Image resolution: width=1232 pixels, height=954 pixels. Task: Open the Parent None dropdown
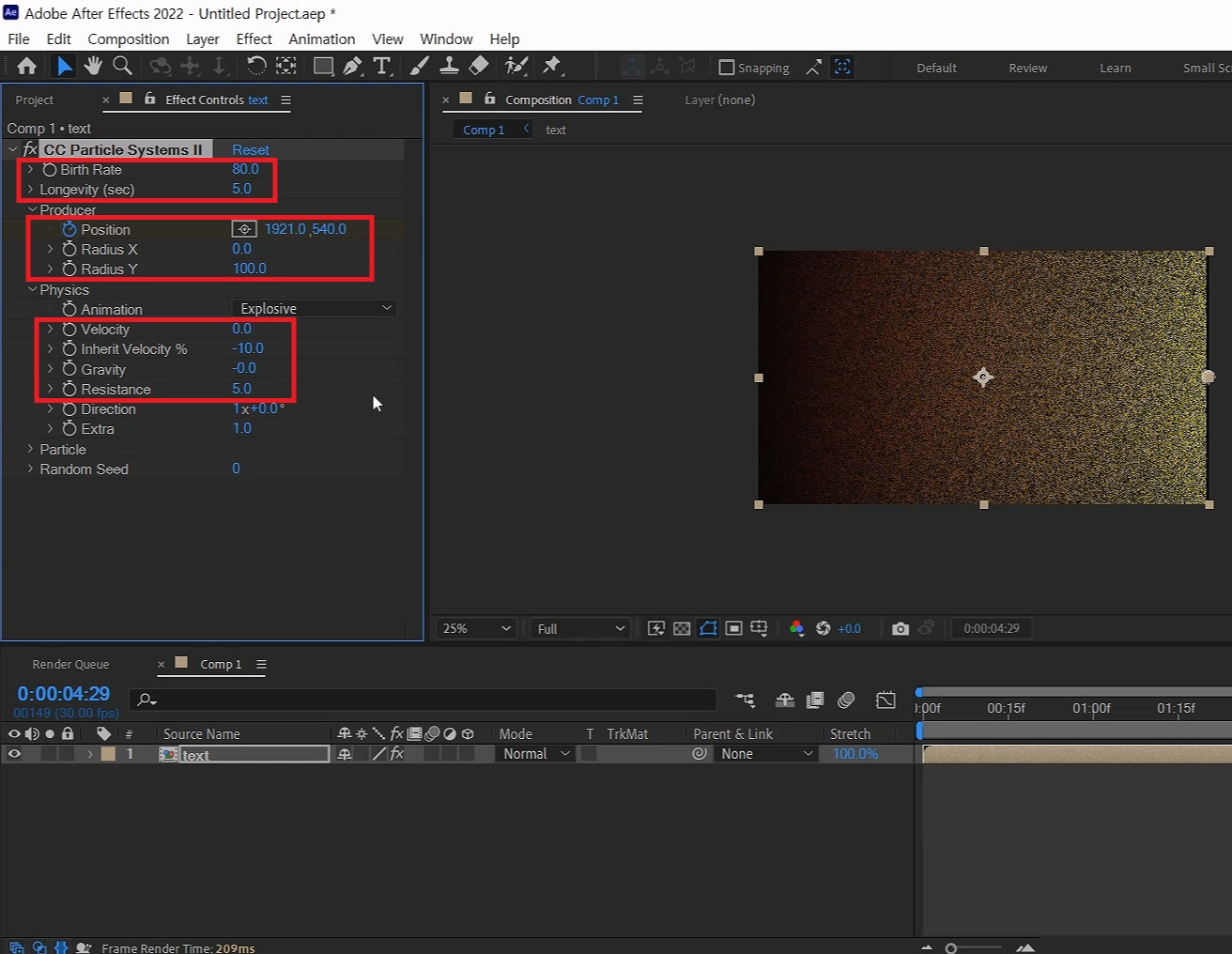(766, 754)
